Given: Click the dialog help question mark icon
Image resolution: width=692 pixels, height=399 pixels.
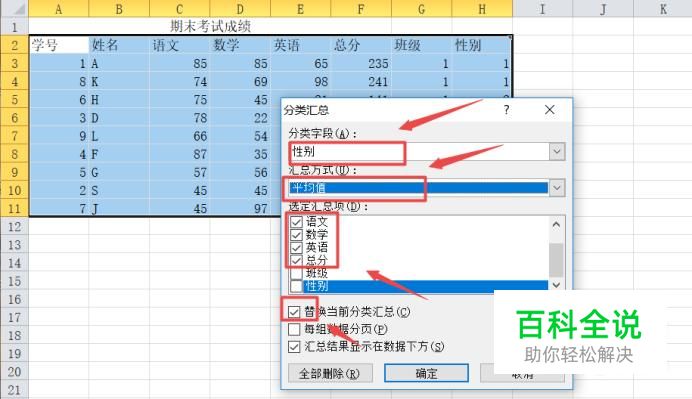Looking at the screenshot, I should tap(506, 110).
